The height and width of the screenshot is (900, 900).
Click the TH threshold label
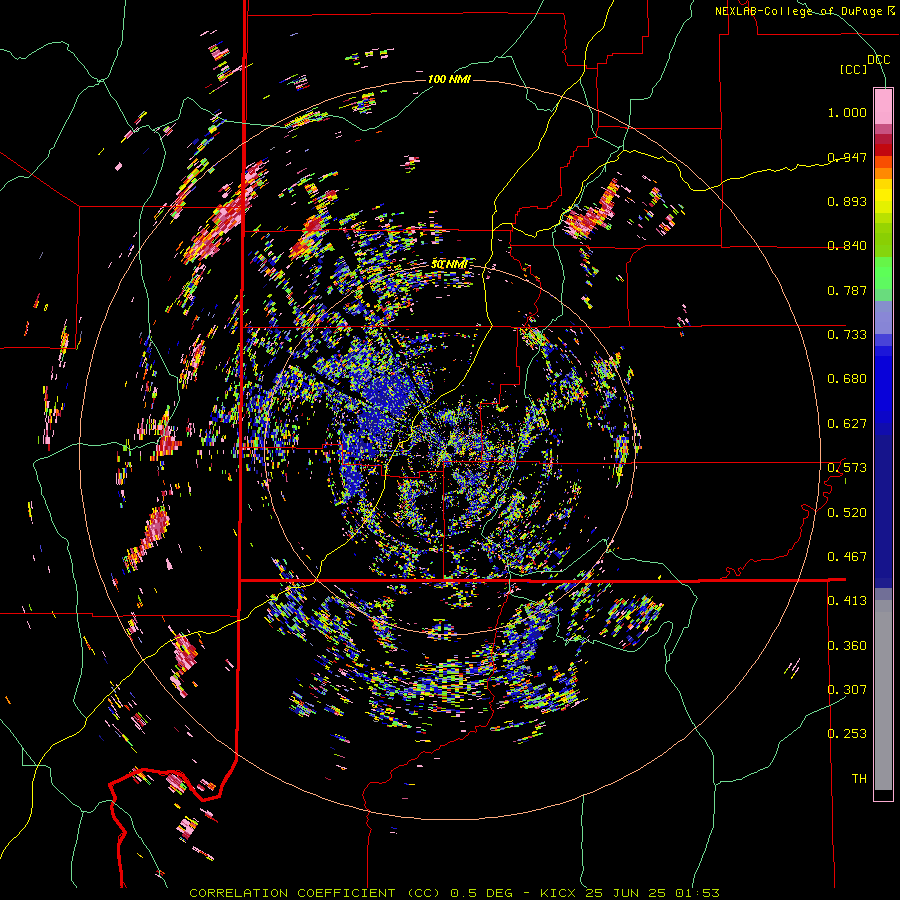pos(859,779)
